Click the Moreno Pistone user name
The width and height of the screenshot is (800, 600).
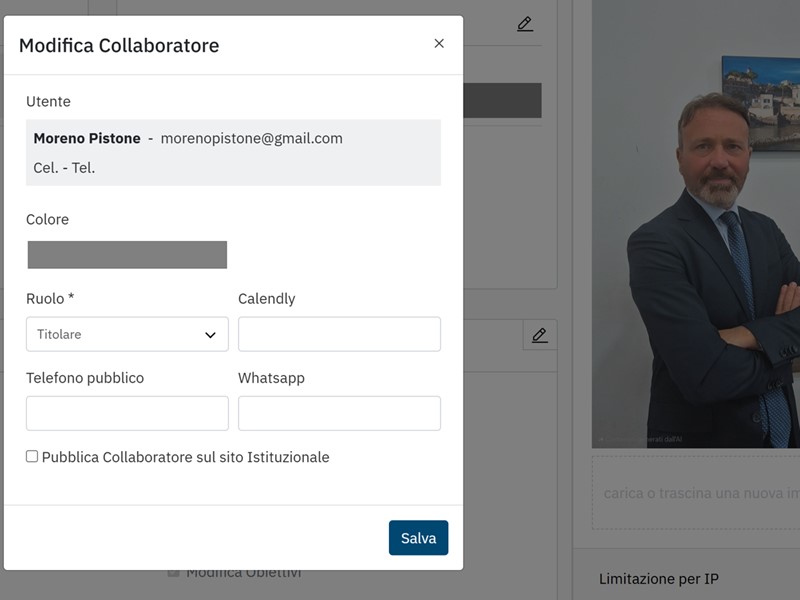pyautogui.click(x=87, y=139)
